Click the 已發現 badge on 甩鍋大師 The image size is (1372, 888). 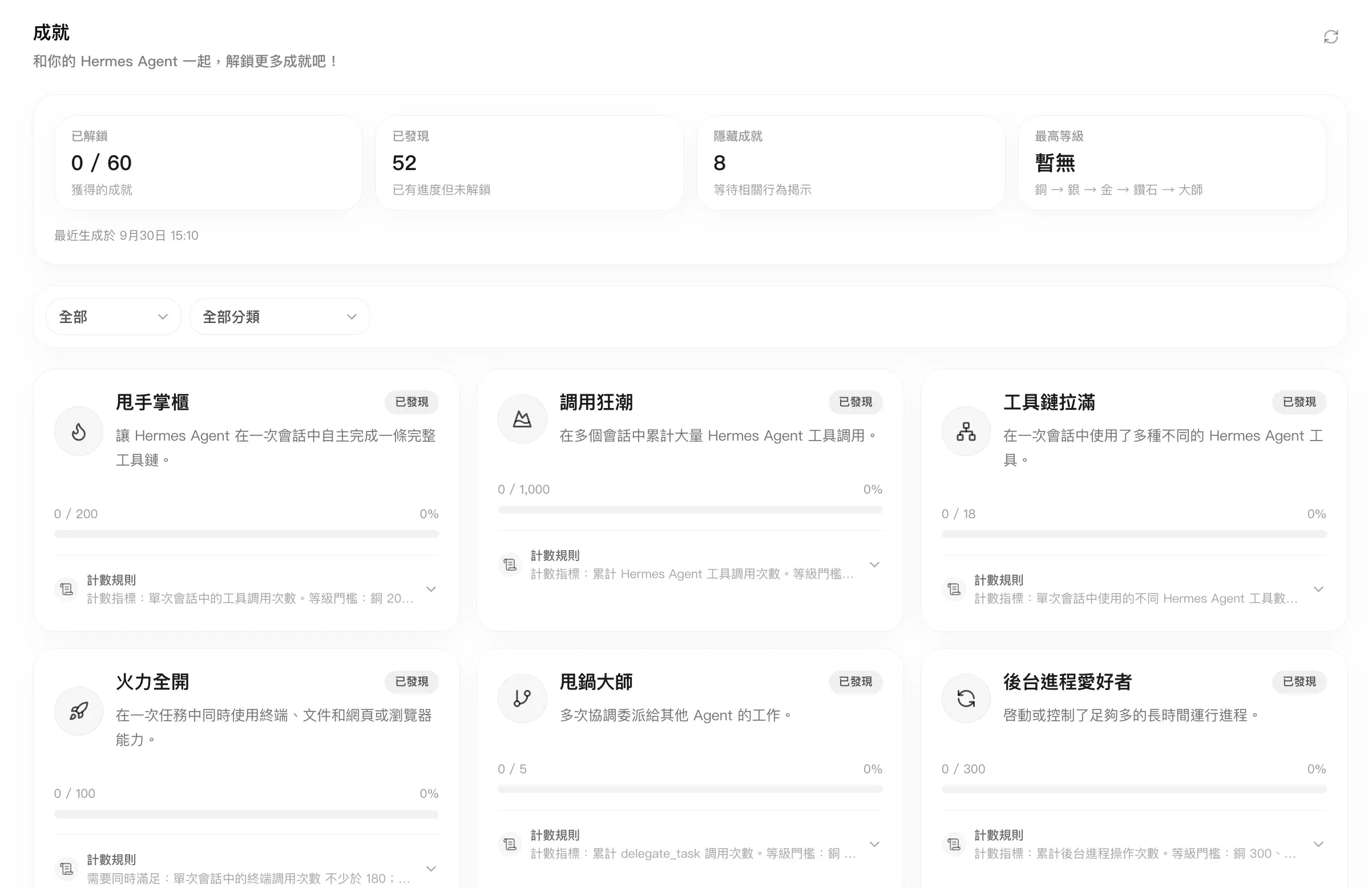click(x=856, y=681)
